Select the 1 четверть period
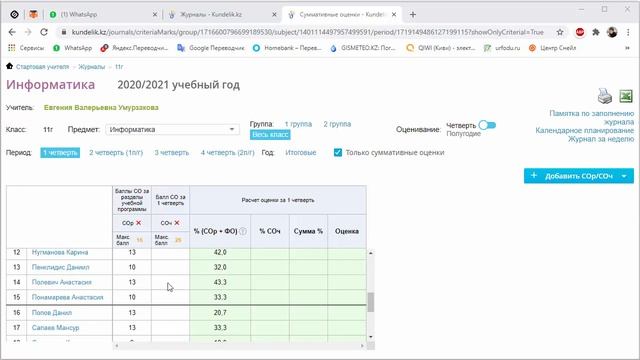640x360 pixels. click(x=60, y=152)
